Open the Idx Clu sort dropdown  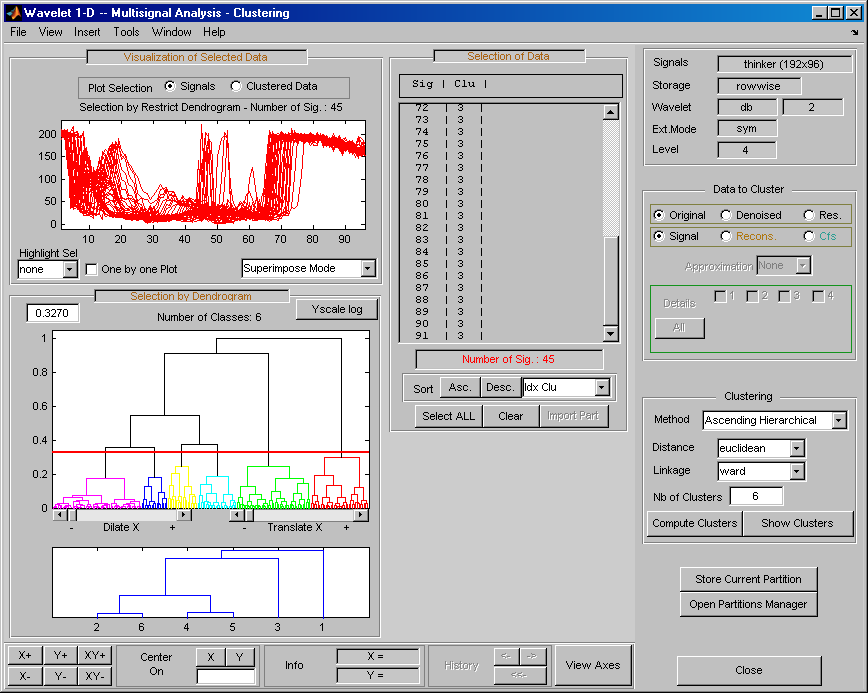601,387
